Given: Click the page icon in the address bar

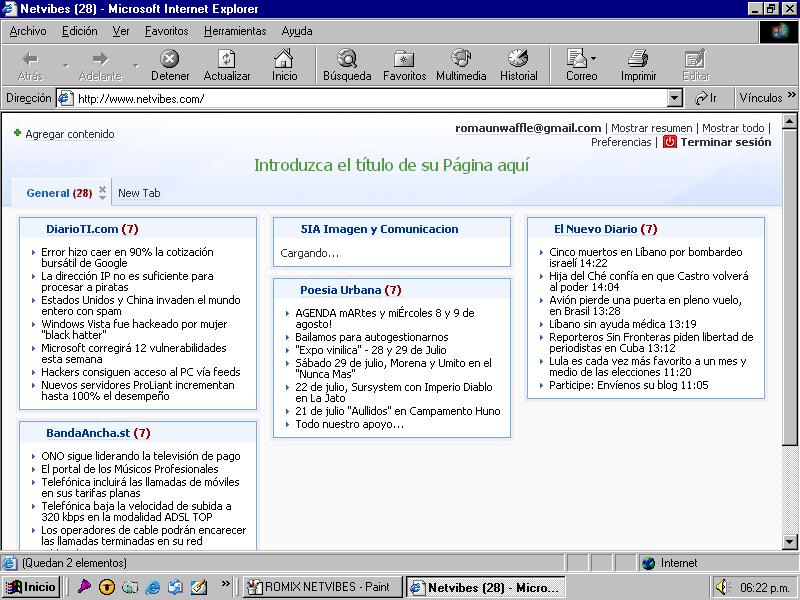Looking at the screenshot, I should pos(65,98).
